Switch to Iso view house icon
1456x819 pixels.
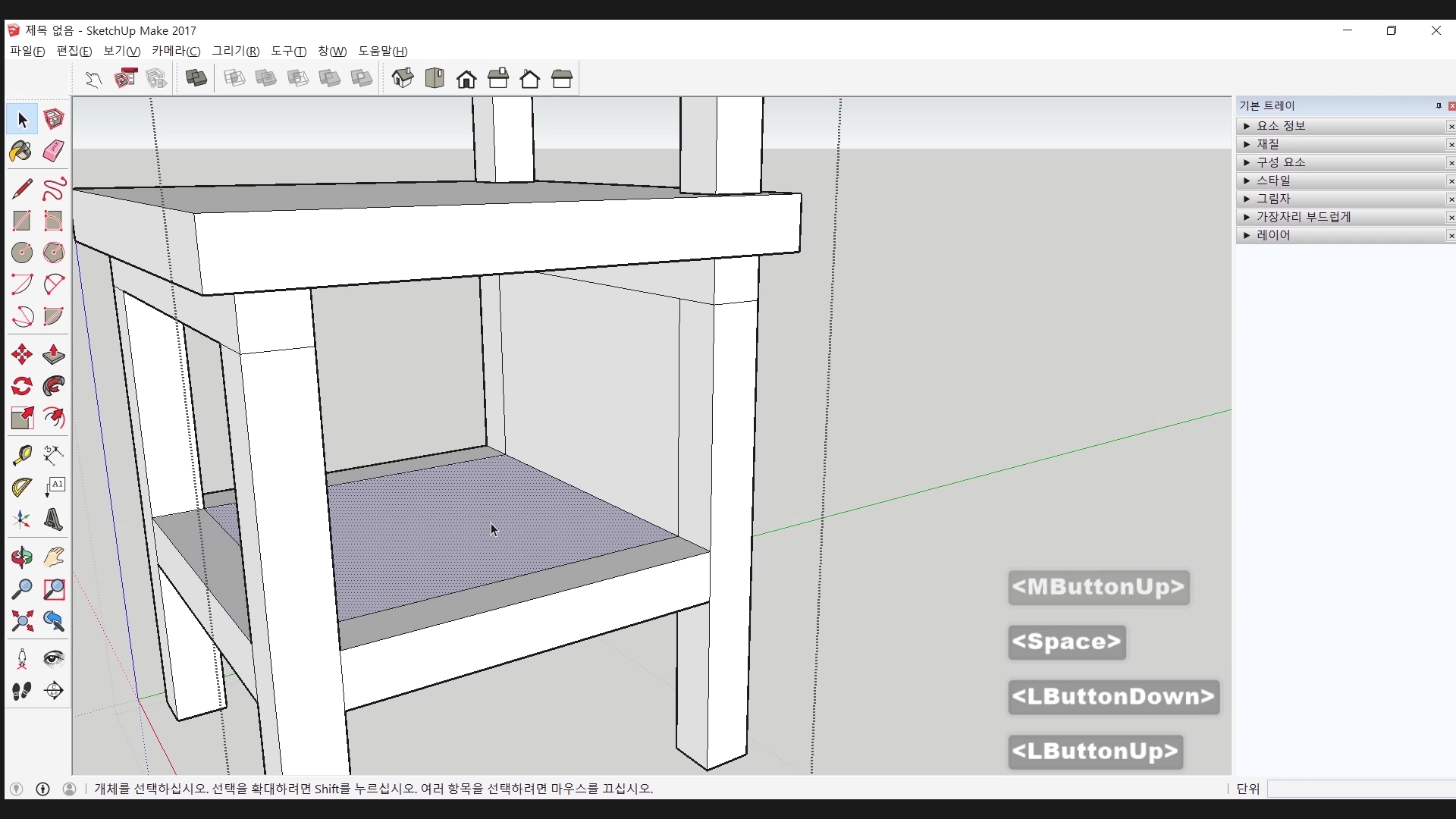403,78
